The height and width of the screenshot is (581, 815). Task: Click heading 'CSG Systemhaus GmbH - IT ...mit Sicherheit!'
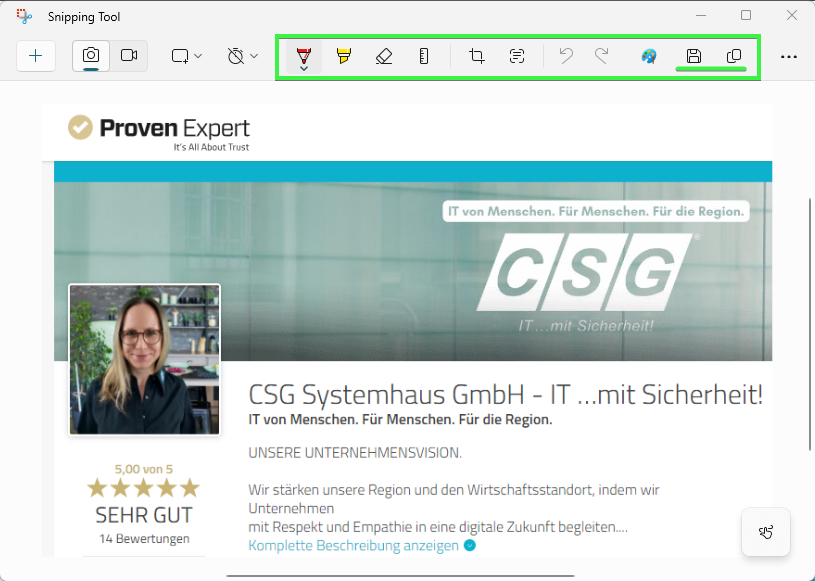pyautogui.click(x=505, y=394)
